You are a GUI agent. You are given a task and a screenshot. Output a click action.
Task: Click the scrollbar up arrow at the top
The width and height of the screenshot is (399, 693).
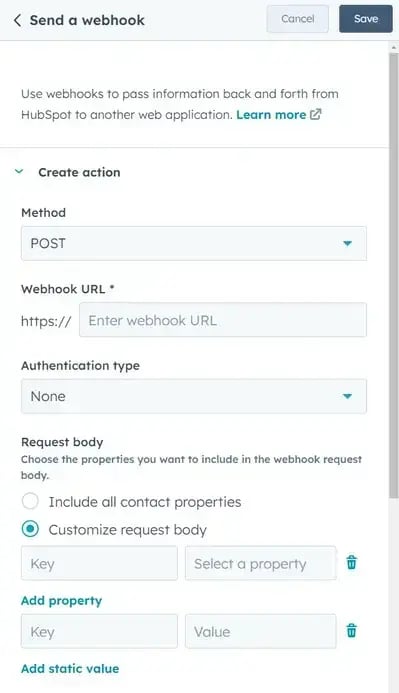coord(394,47)
